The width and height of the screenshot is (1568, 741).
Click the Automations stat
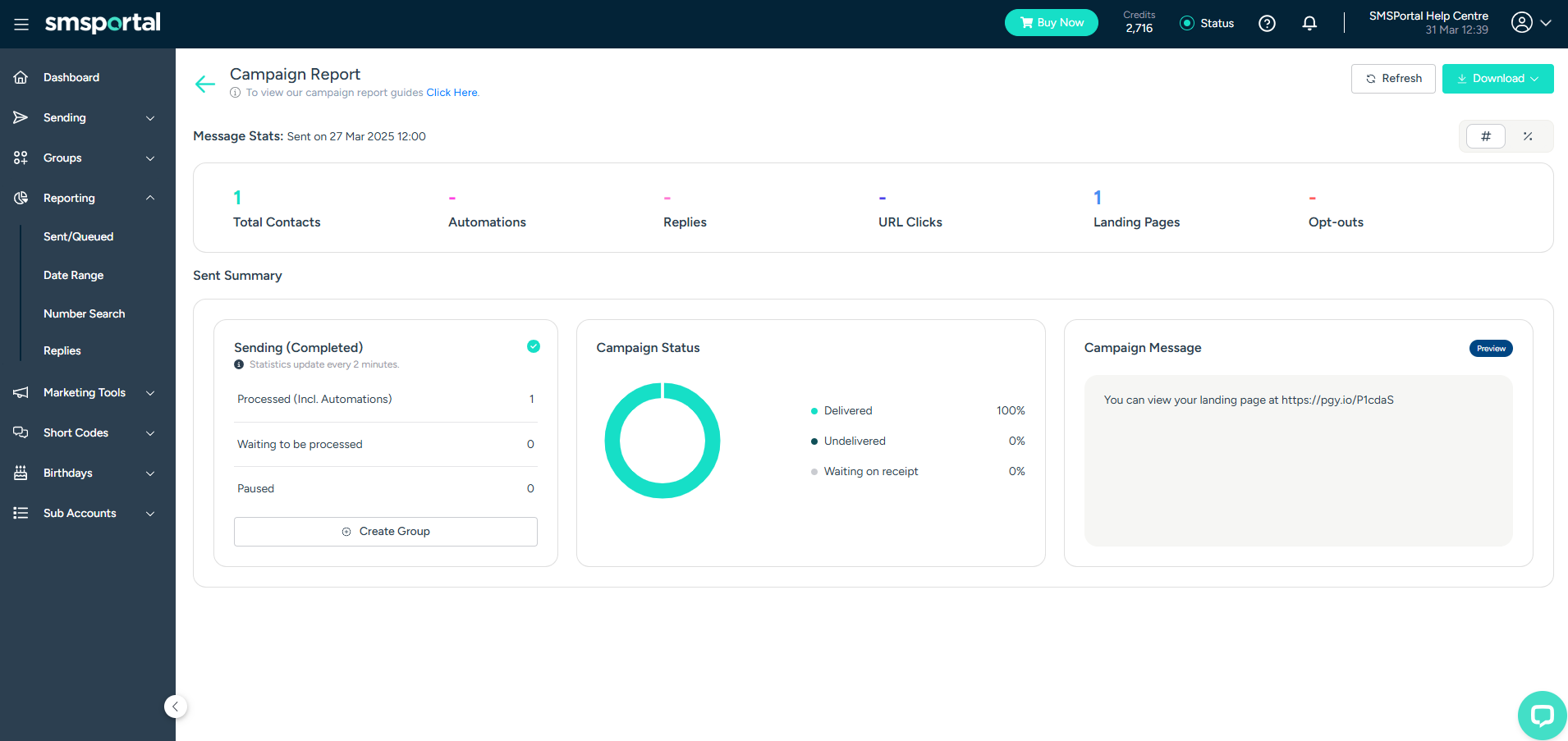point(487,208)
